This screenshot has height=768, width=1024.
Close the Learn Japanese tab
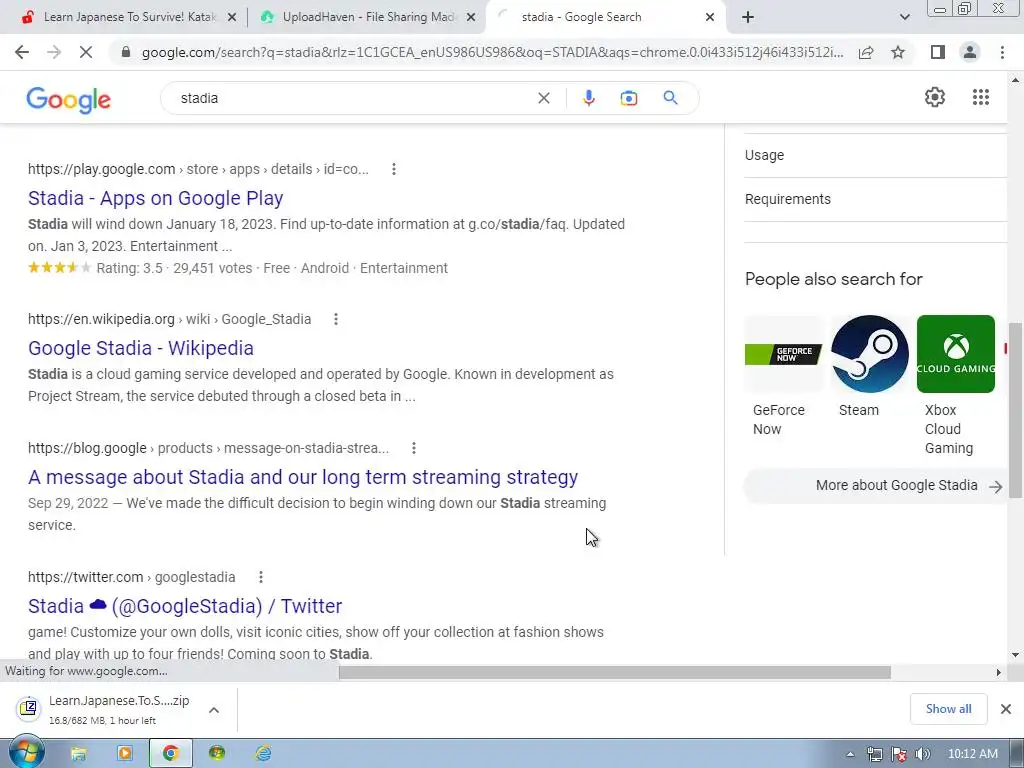[231, 18]
